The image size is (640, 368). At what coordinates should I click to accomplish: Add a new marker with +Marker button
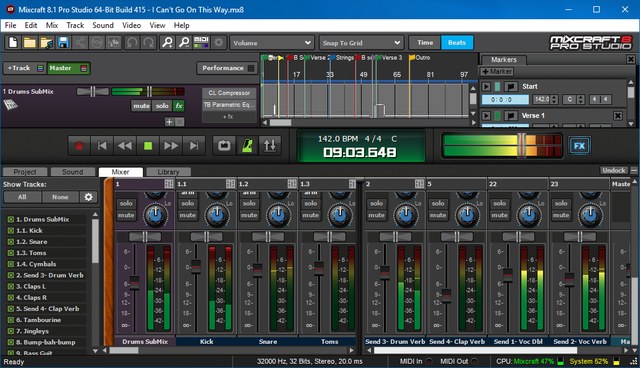[x=497, y=72]
